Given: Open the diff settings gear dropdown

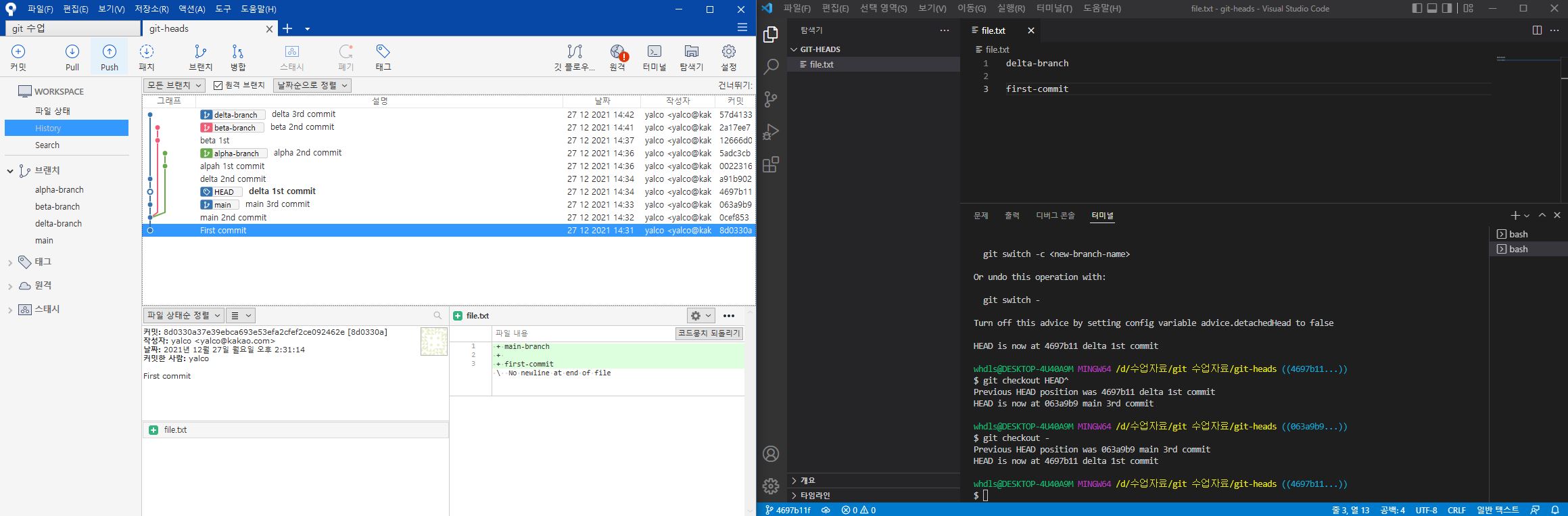Looking at the screenshot, I should tap(700, 315).
